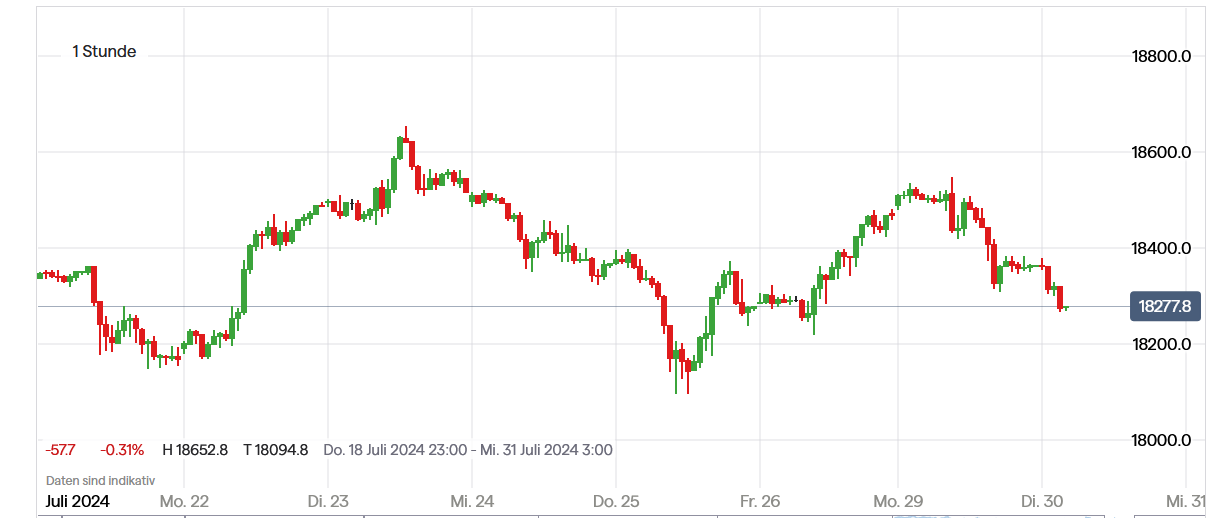Select the 18600.0 price axis label

click(1160, 152)
